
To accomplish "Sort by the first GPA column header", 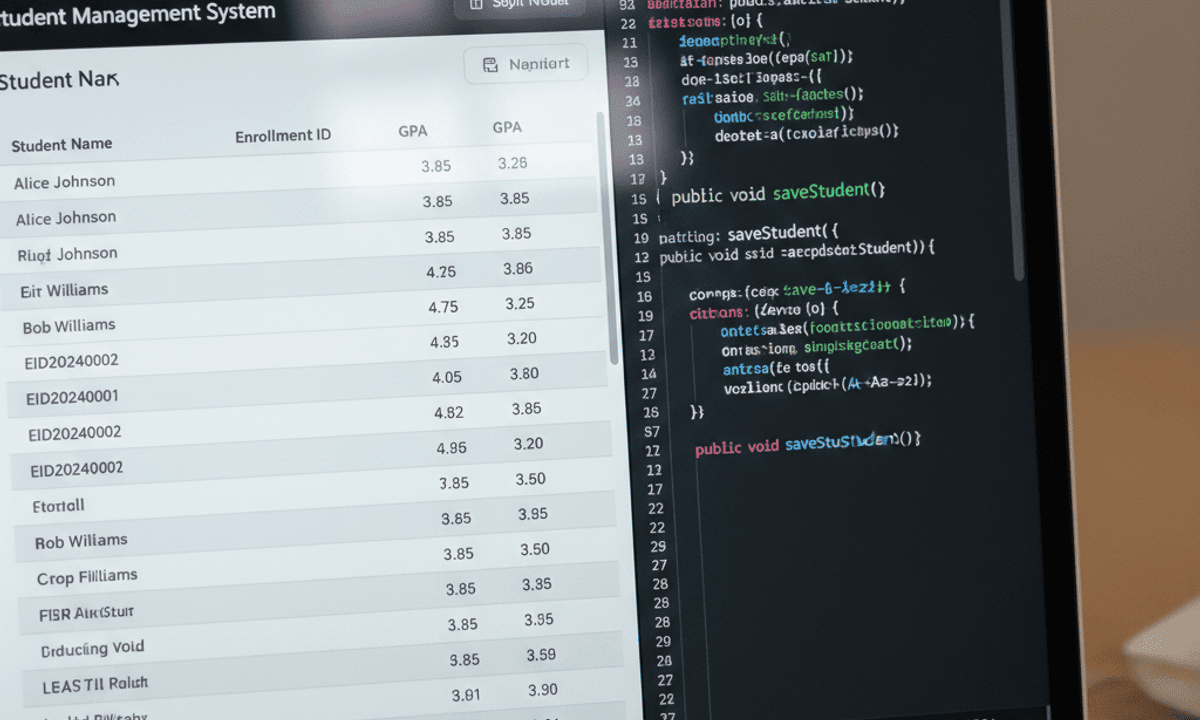I will (413, 131).
